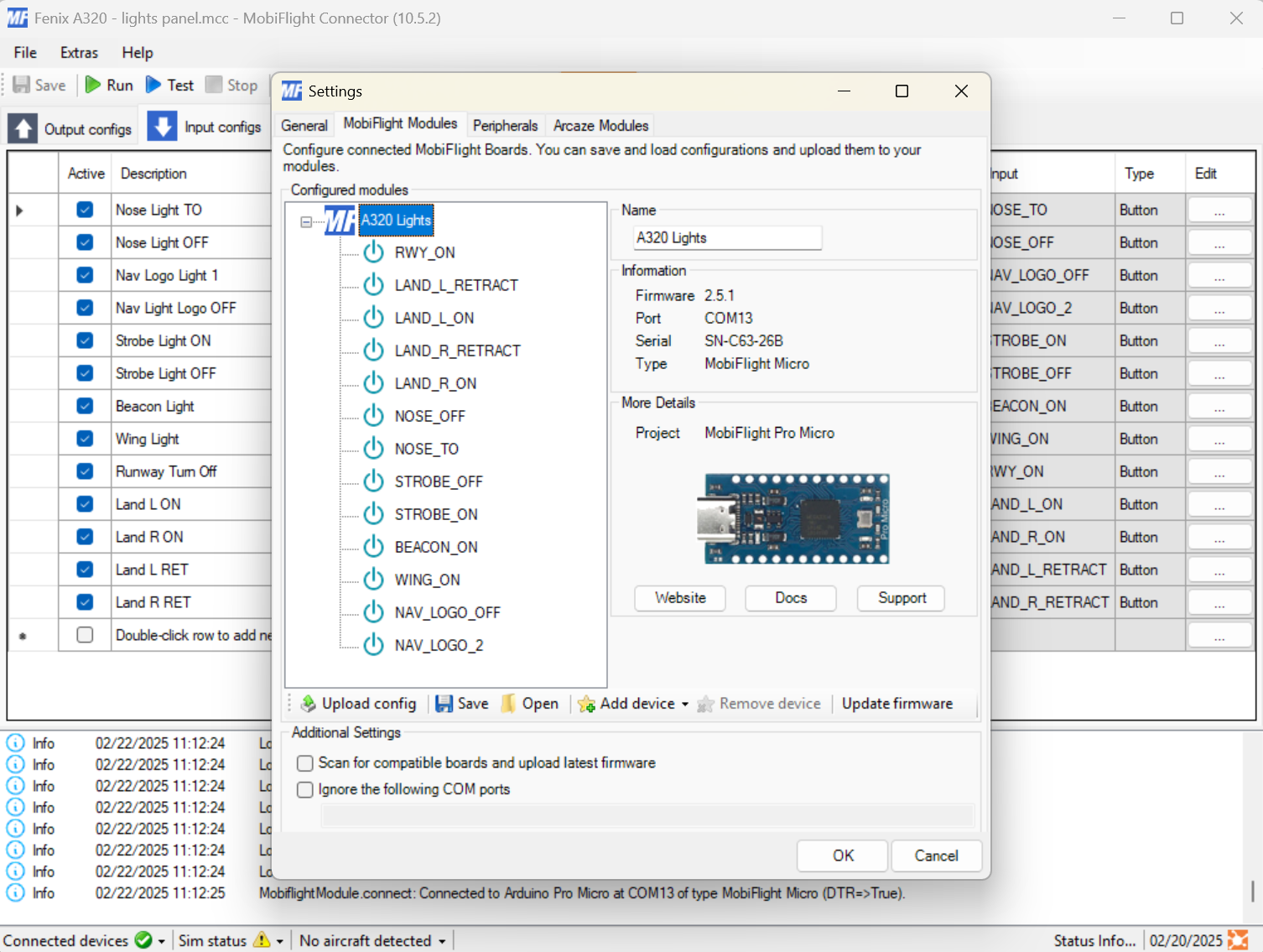Click the NAV_LOGO_2 device icon

pos(373,645)
